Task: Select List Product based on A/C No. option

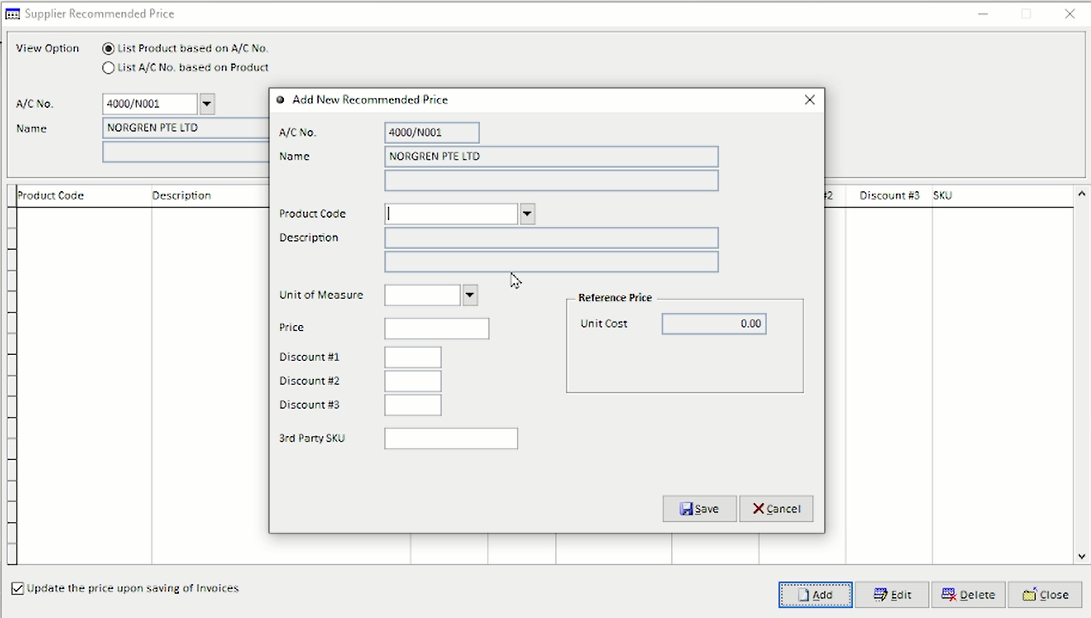Action: [x=108, y=49]
